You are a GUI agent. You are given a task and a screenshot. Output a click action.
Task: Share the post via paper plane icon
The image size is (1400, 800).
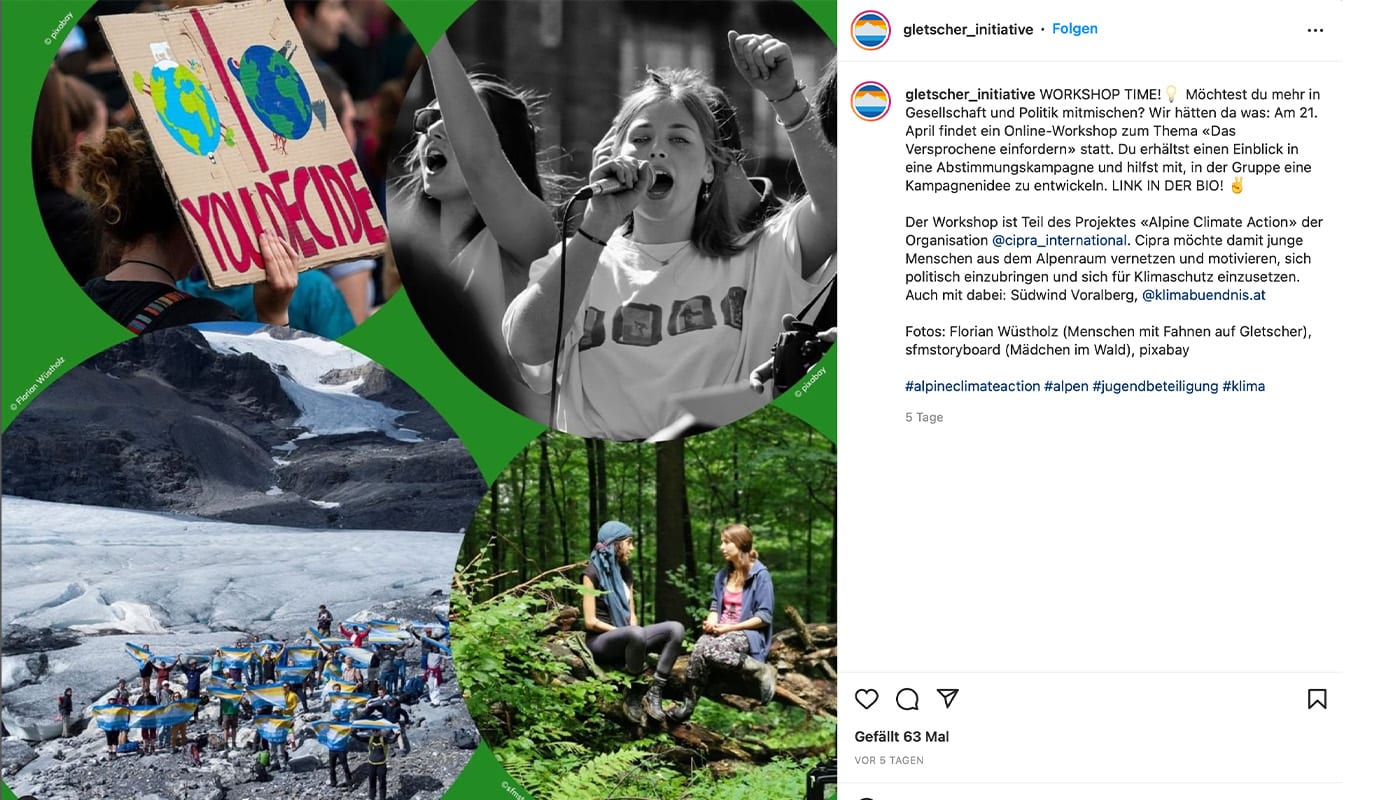pos(948,698)
